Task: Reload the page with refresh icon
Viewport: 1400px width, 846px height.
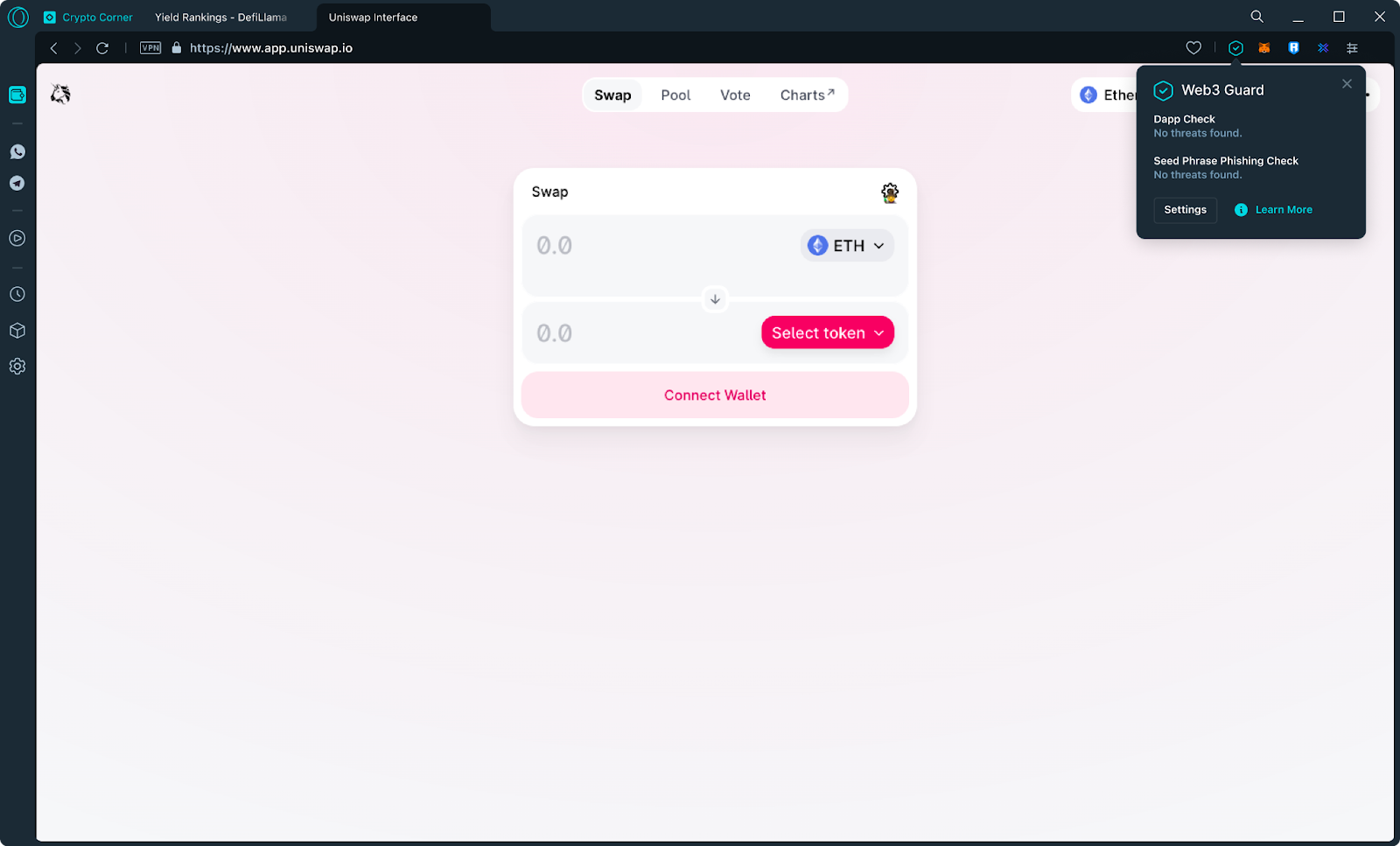Action: click(x=102, y=48)
